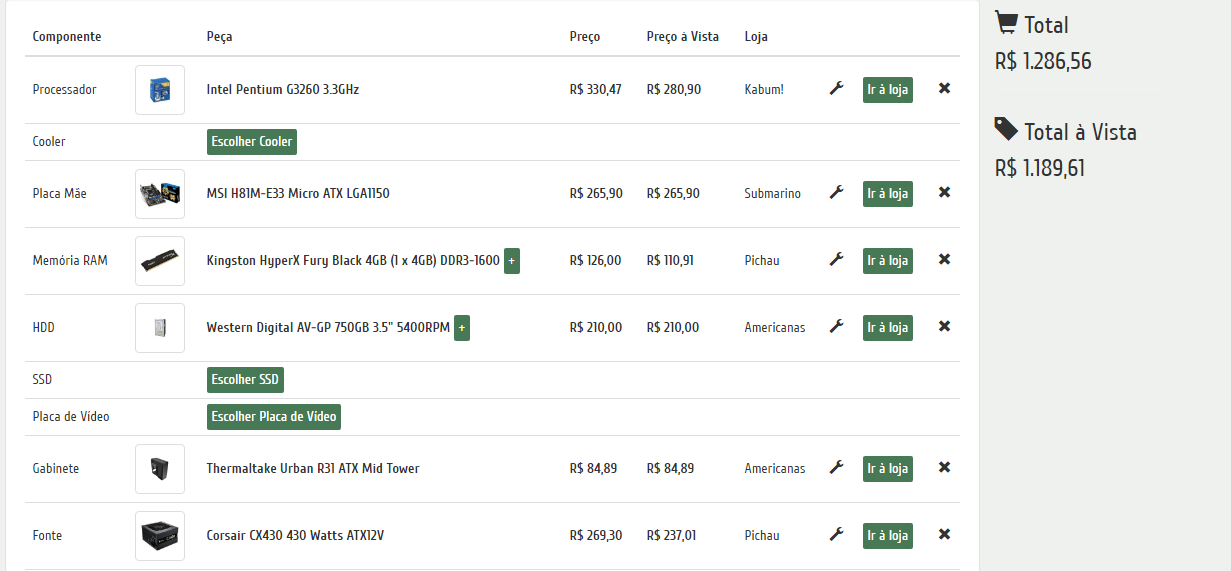Viewport: 1231px width, 571px height.
Task: Click the wrench icon in the Processador row
Action: point(837,89)
